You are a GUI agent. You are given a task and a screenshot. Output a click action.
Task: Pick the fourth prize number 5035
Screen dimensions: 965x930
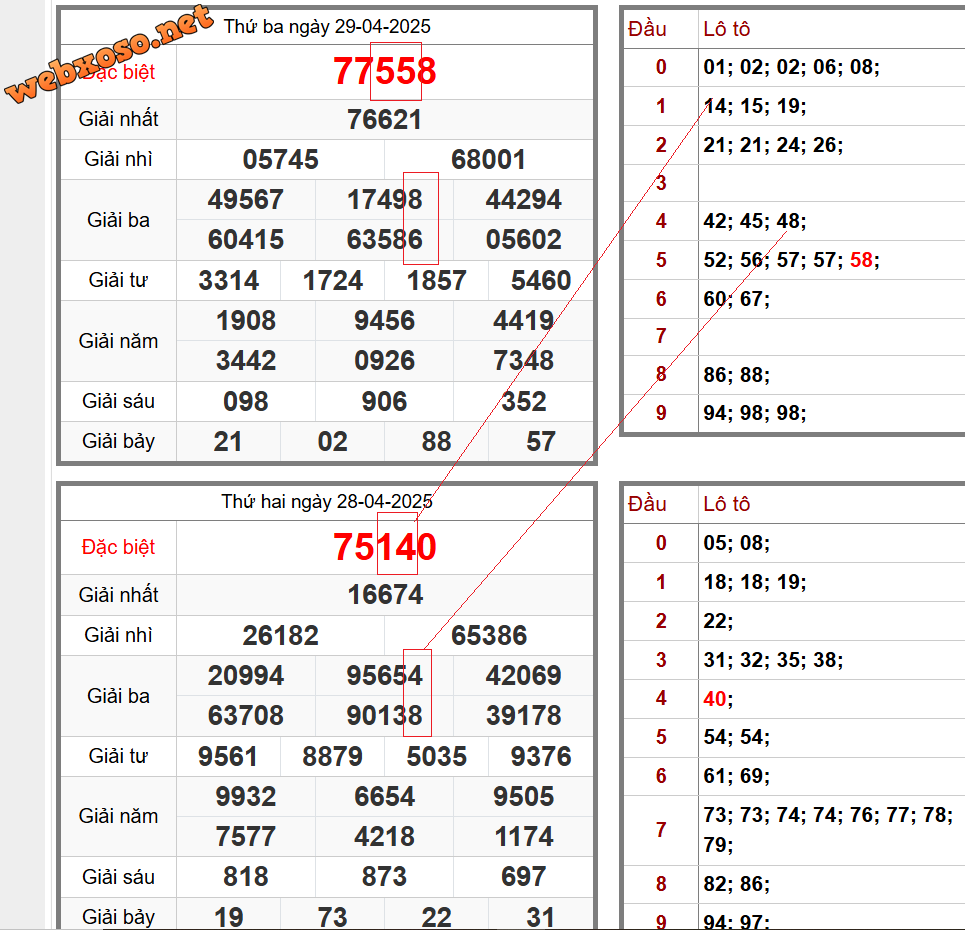[437, 756]
